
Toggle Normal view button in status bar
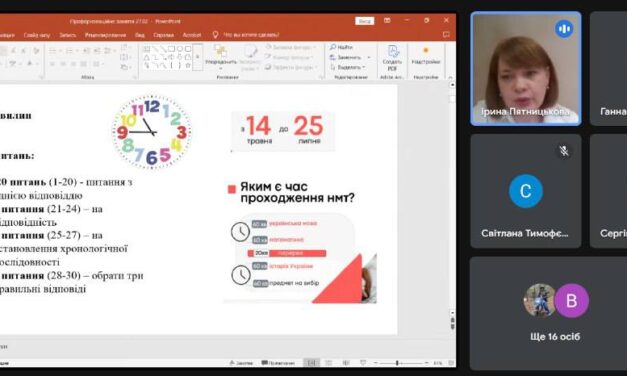click(311, 363)
